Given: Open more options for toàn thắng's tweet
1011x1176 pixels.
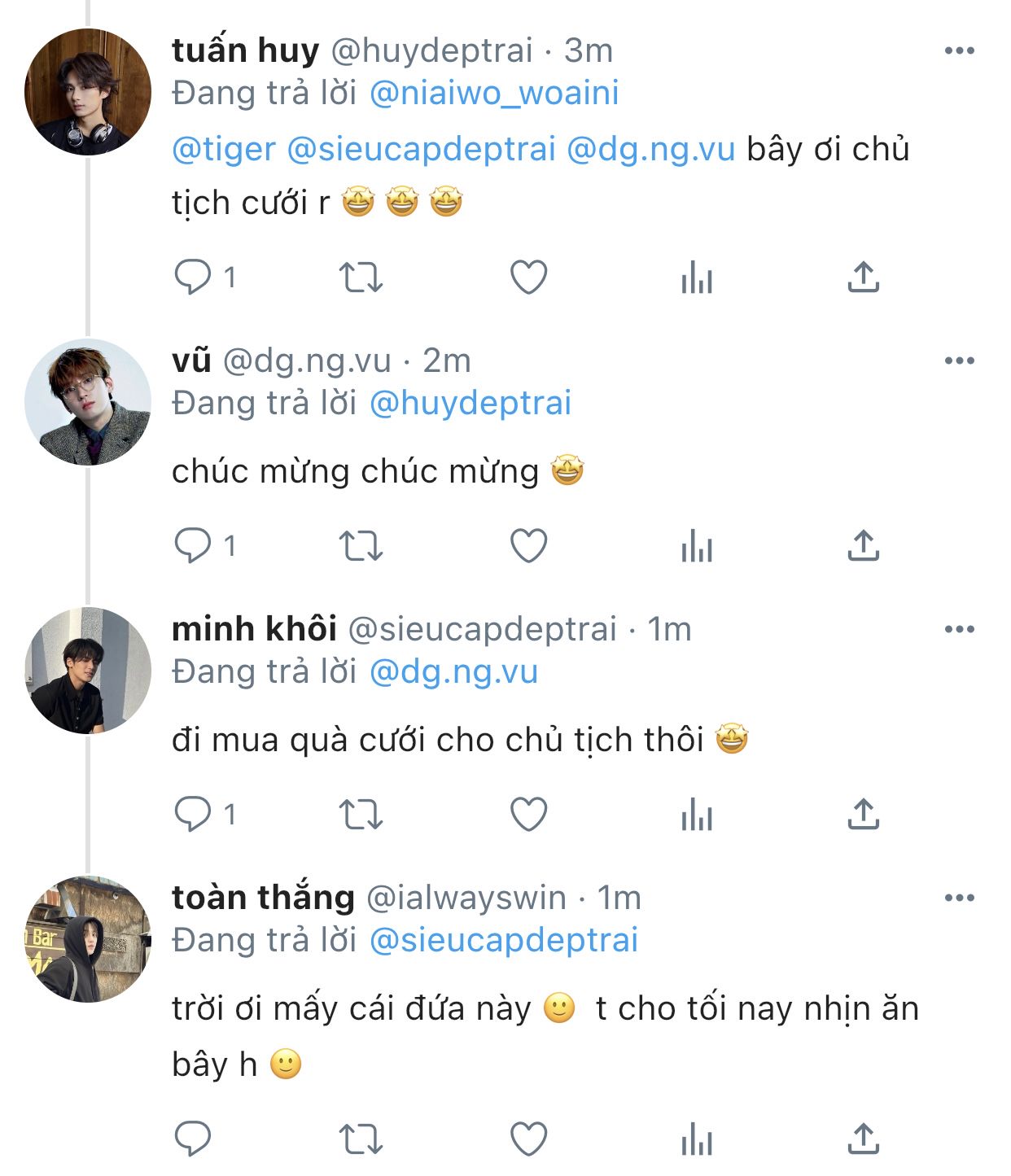Looking at the screenshot, I should tap(959, 898).
